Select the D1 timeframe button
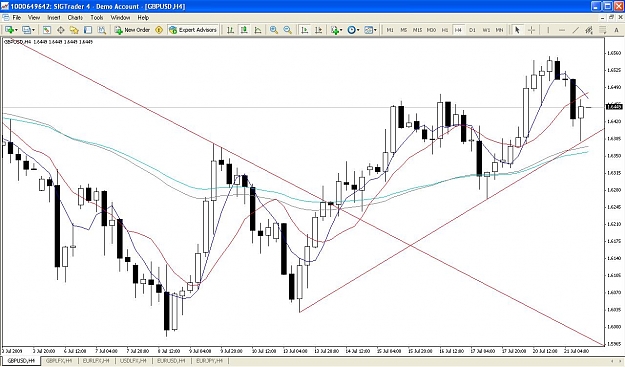This screenshot has height=367, width=625. [x=472, y=30]
